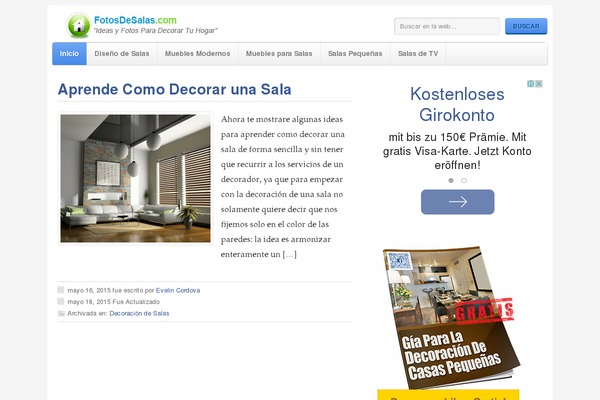The image size is (600, 400).
Task: Select the first ad carousel dot
Action: point(451,180)
